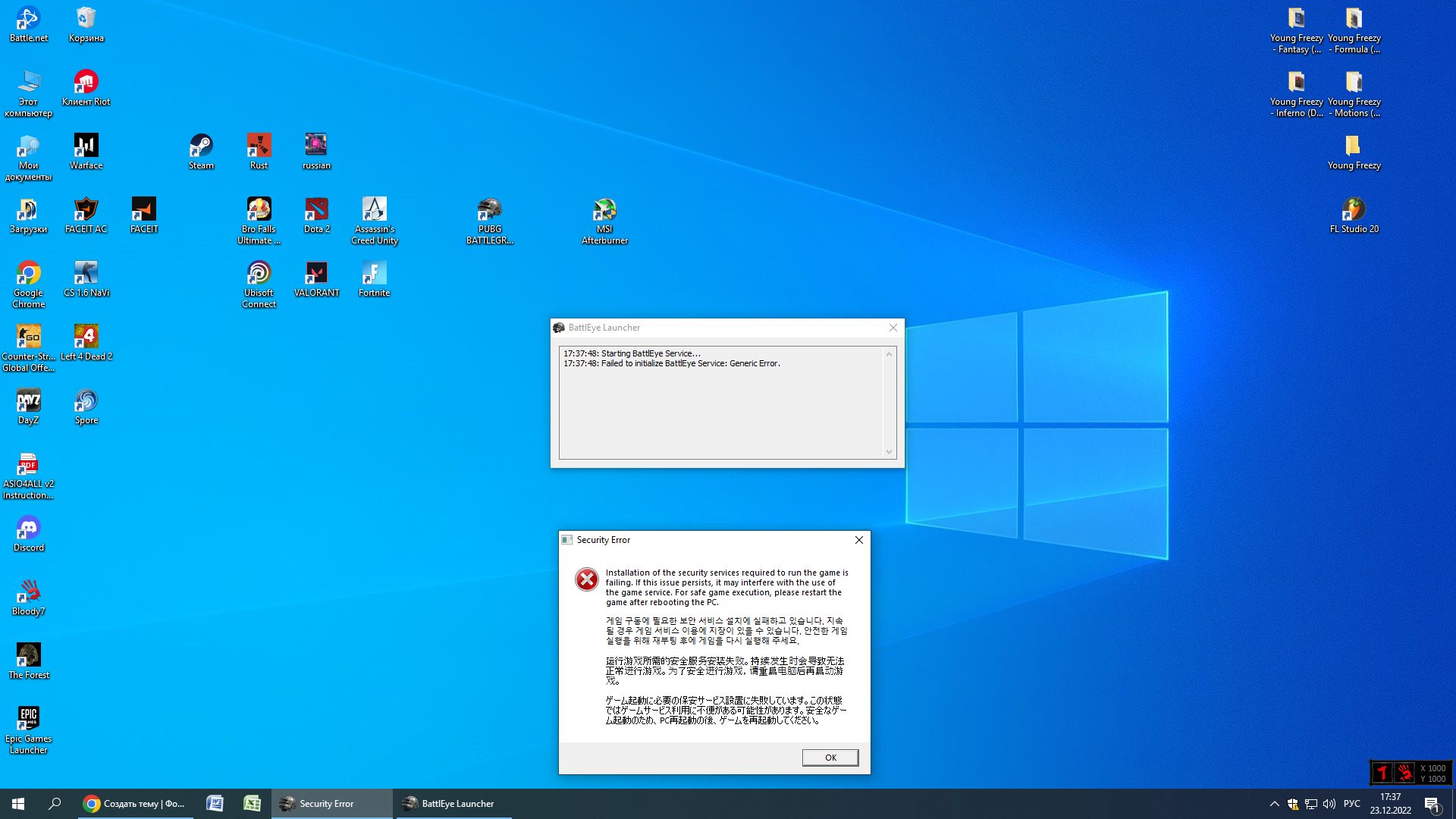The height and width of the screenshot is (819, 1456).
Task: Click the red error icon in Security Error
Action: coord(586,579)
